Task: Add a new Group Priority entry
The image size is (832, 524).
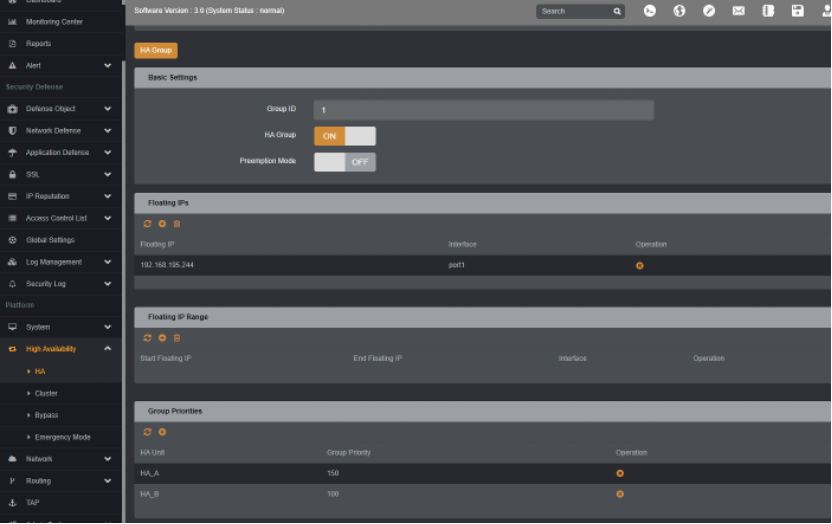Action: (x=162, y=432)
